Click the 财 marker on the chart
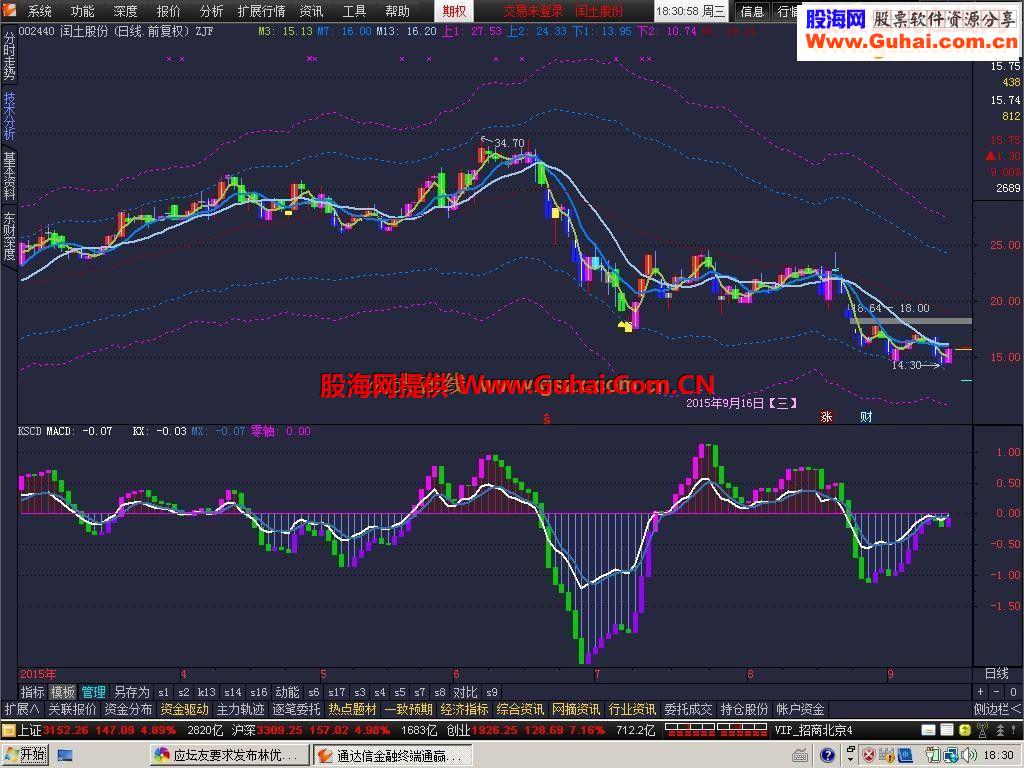This screenshot has width=1024, height=768. (866, 417)
